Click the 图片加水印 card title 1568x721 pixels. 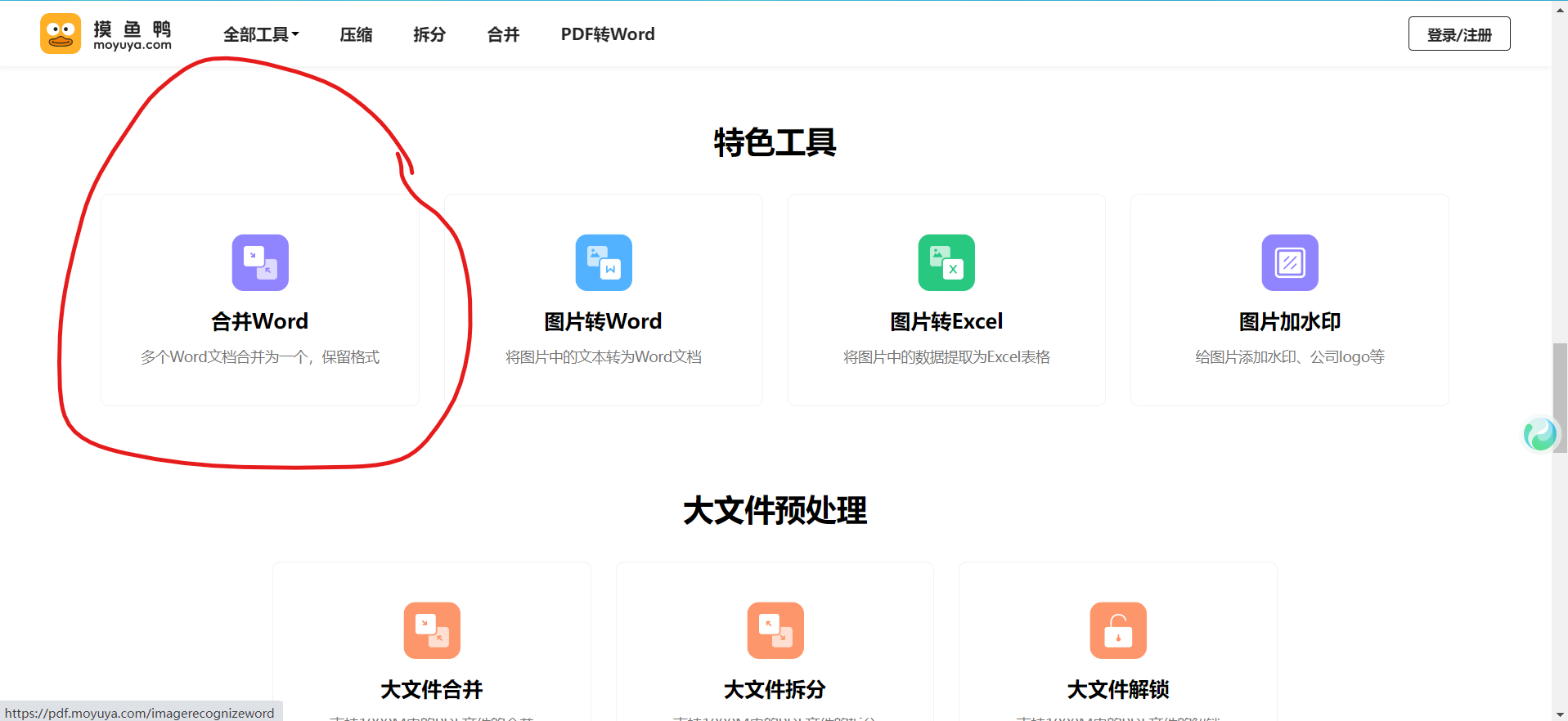coord(1290,321)
